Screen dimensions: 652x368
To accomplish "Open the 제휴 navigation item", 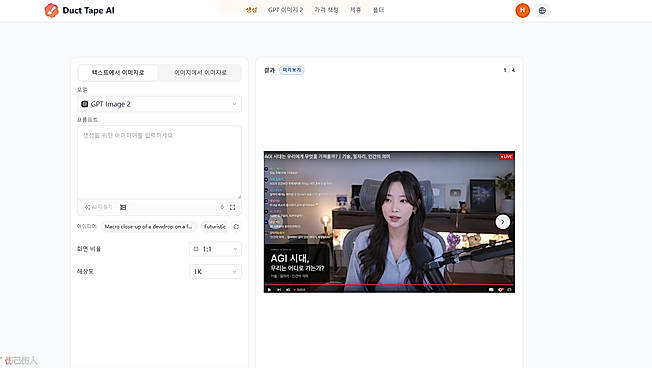I will (x=356, y=10).
